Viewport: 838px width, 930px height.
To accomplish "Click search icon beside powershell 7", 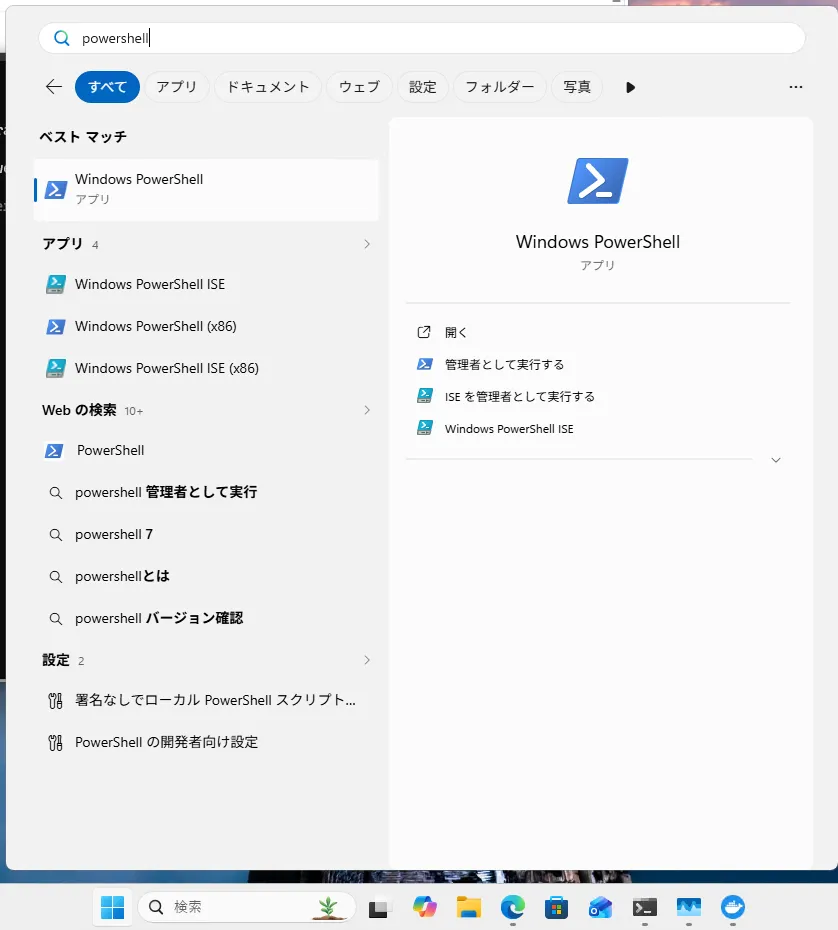I will pos(56,535).
